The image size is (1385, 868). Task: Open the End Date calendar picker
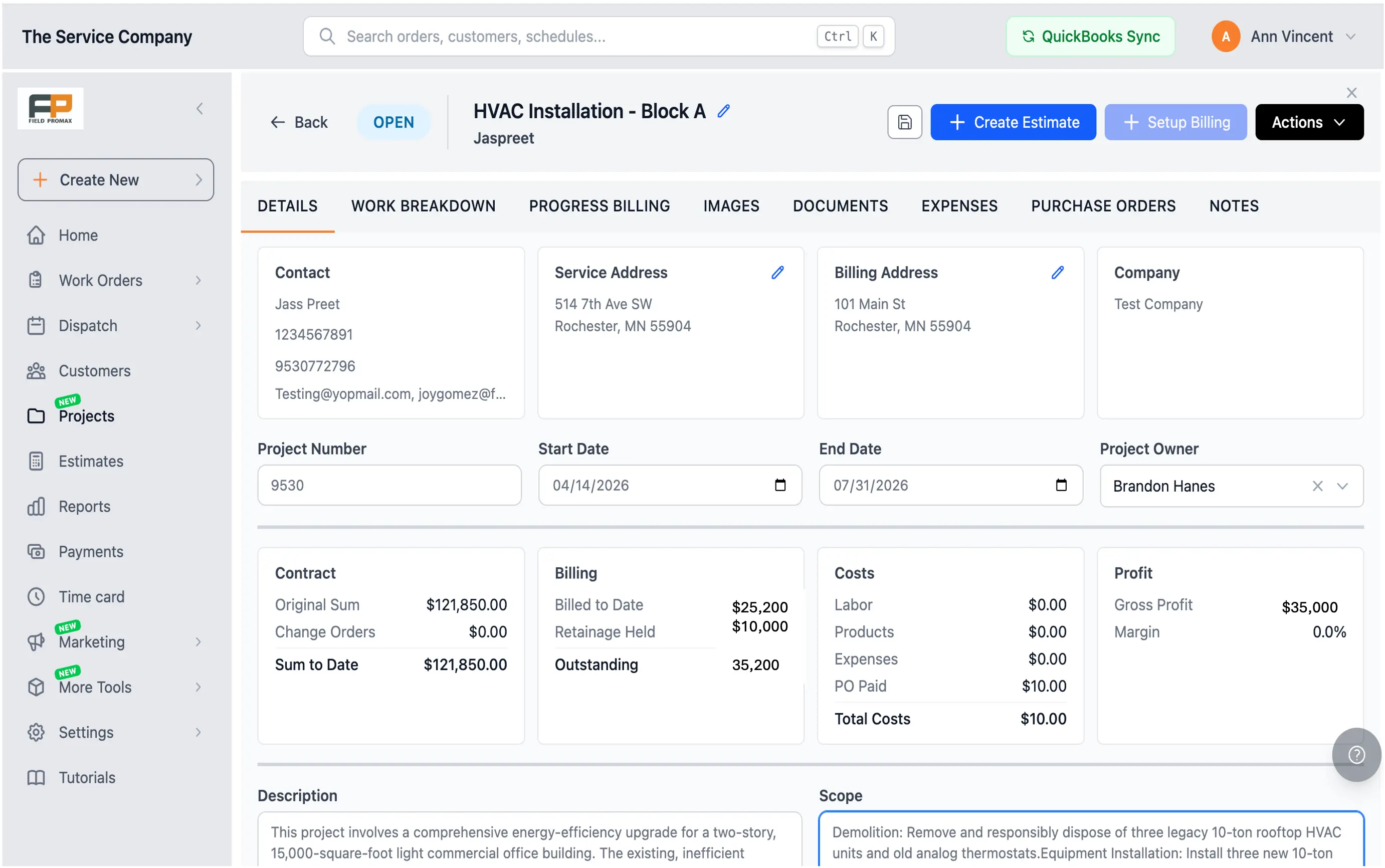pos(1061,485)
